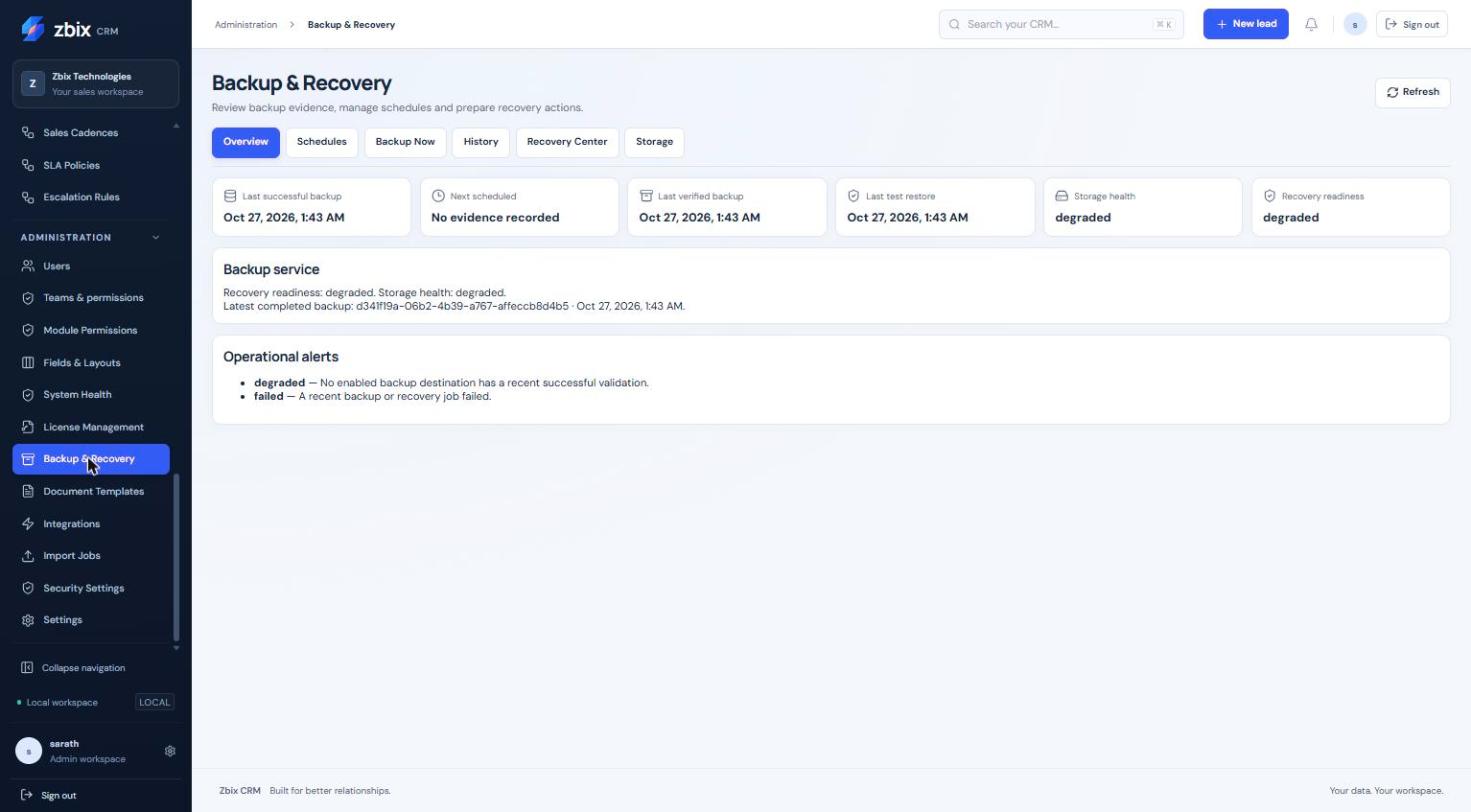Click the Operational alerts heading
The width and height of the screenshot is (1471, 812).
tap(281, 357)
